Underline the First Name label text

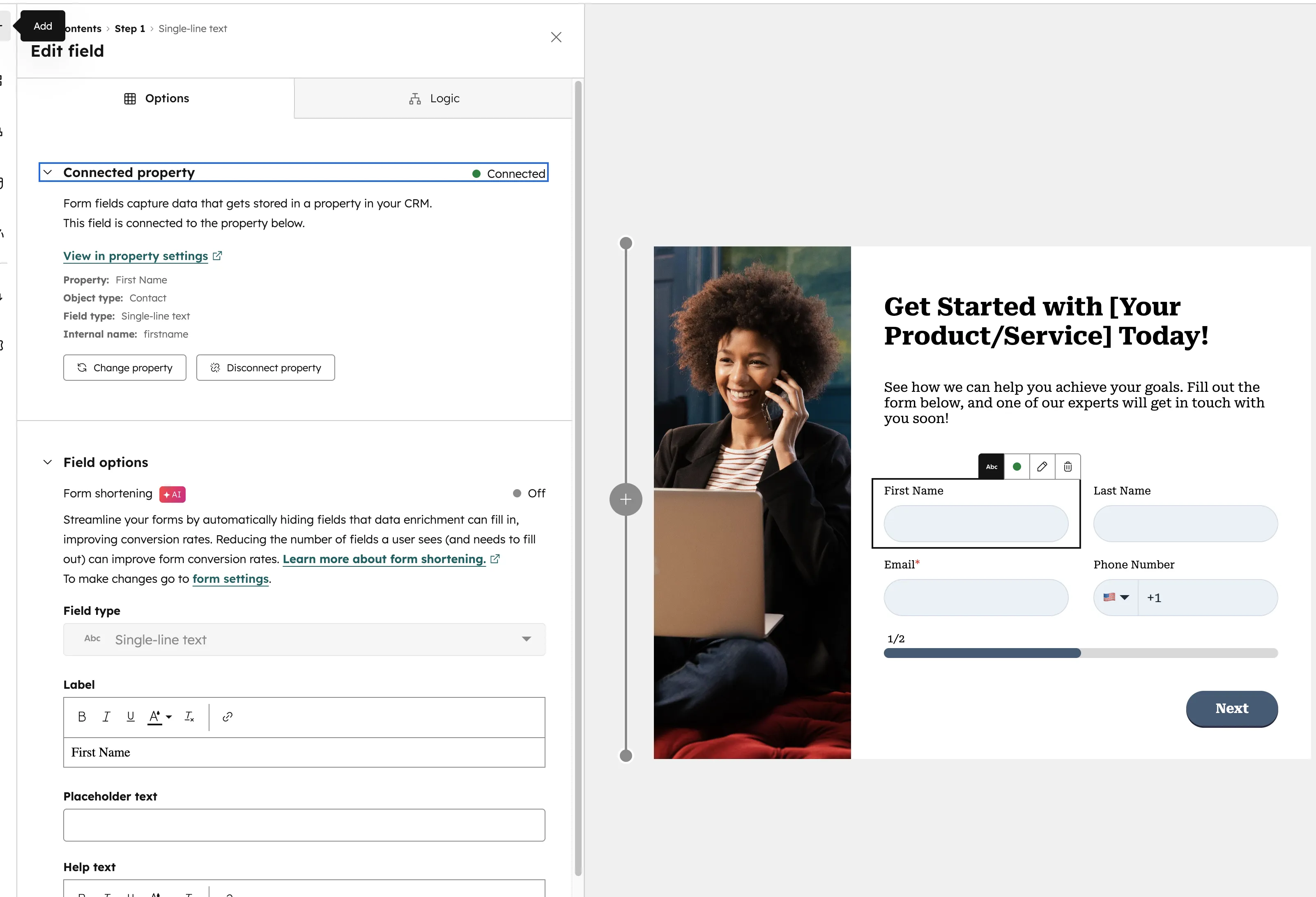(x=131, y=716)
